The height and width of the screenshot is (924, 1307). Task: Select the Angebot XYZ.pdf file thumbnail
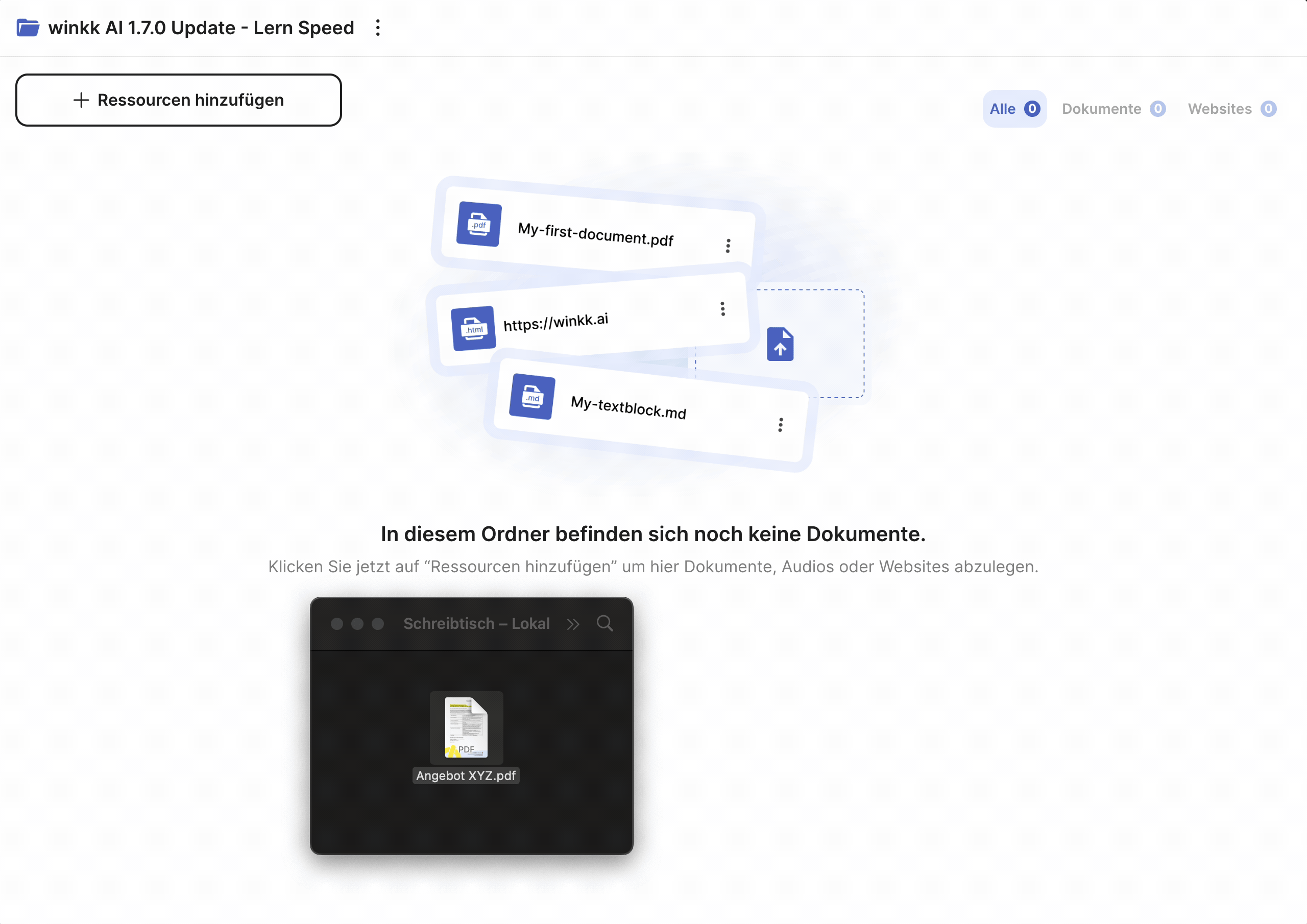(x=466, y=727)
